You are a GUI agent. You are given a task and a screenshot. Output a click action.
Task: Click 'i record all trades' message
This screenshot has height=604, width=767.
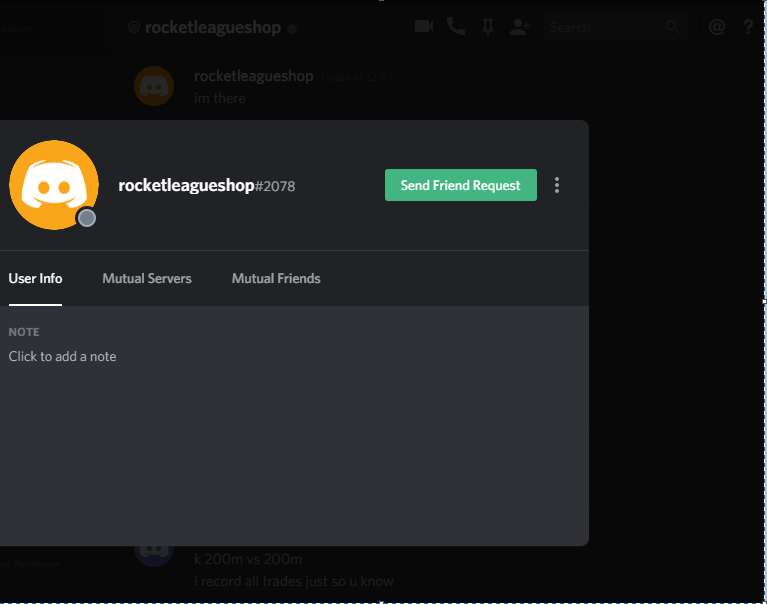click(x=293, y=581)
